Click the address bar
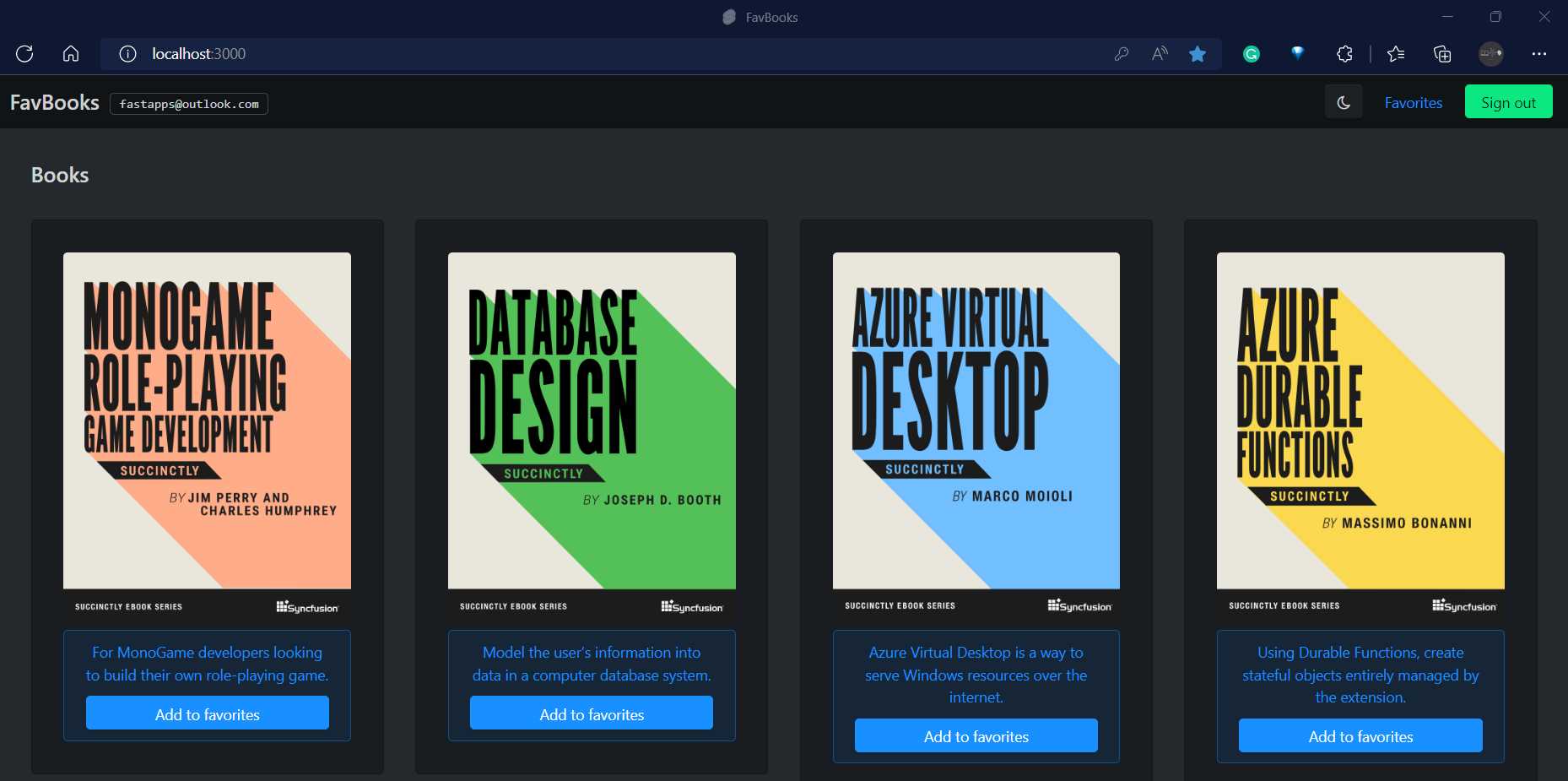Screen dimensions: 1568x781 coord(591,53)
